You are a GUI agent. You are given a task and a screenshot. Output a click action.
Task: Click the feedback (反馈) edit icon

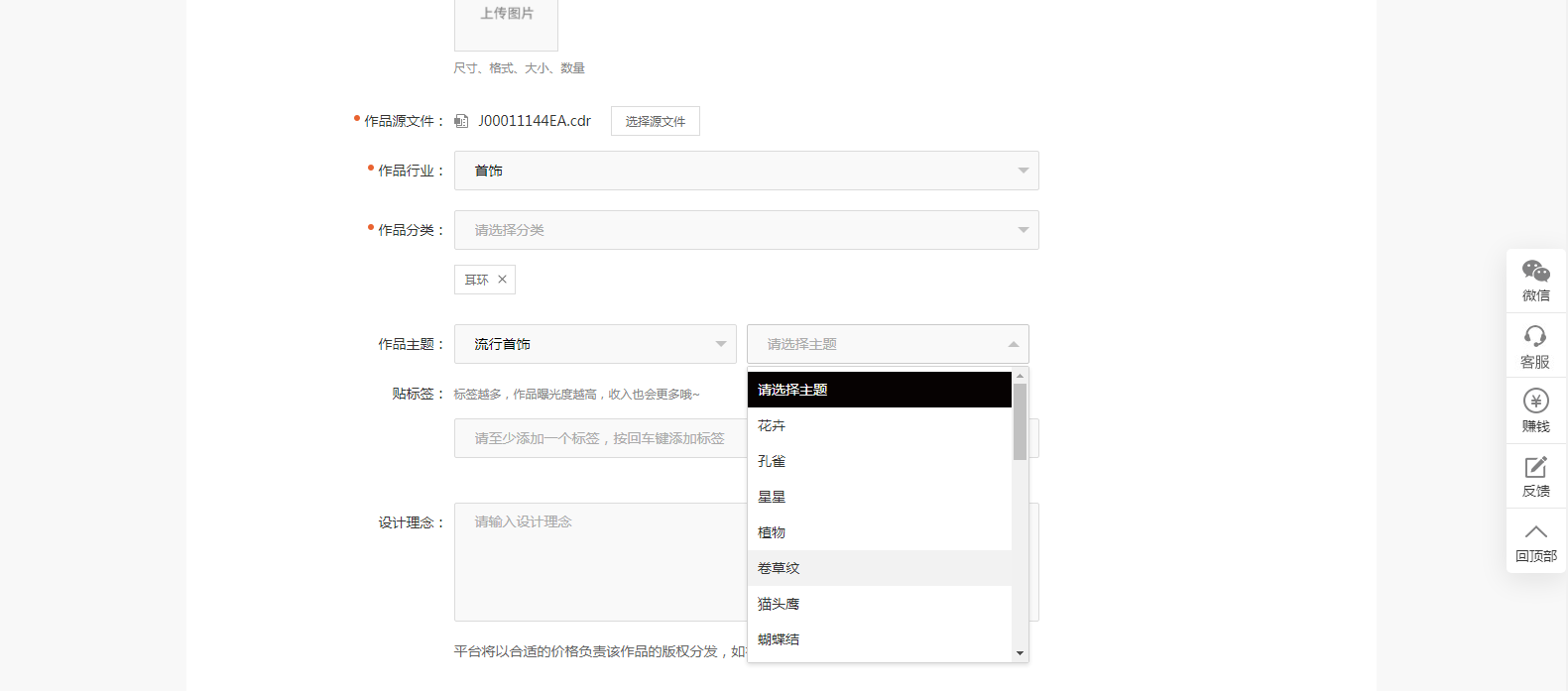coord(1536,476)
